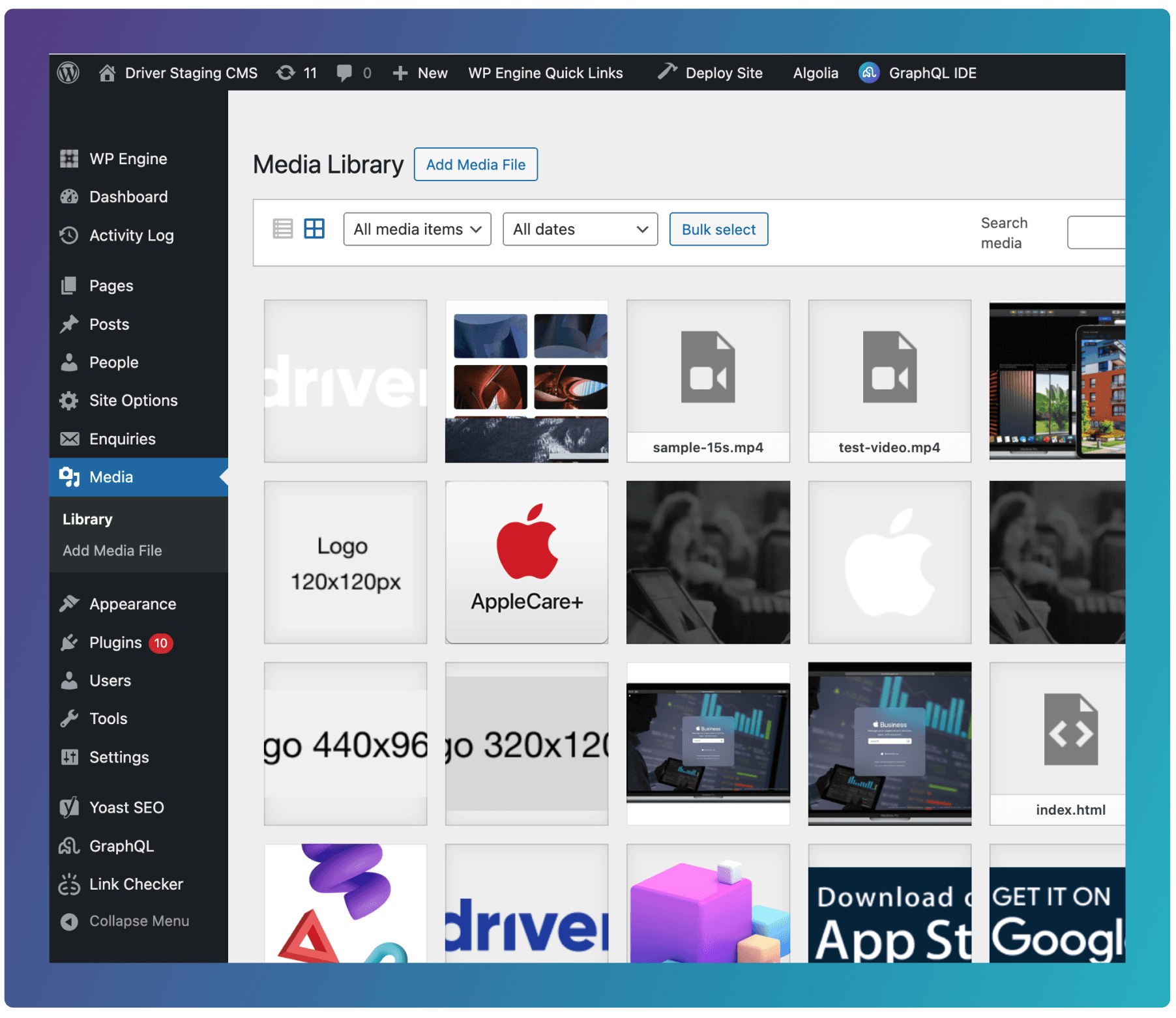1176x1018 pixels.
Task: Focus the Search media input field
Action: (1096, 232)
